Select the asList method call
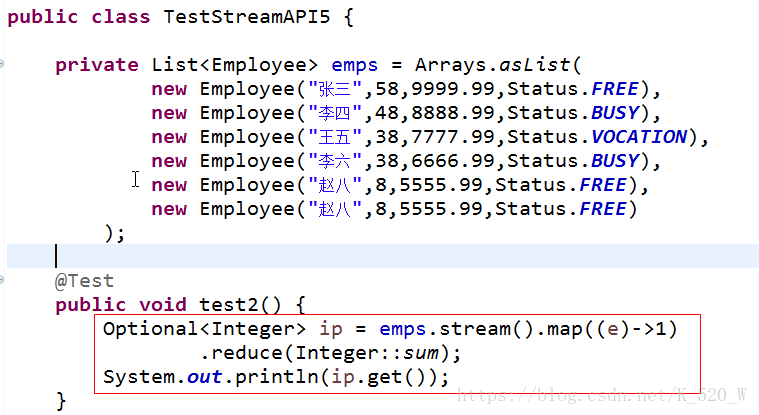This screenshot has height=415, width=759. point(535,65)
